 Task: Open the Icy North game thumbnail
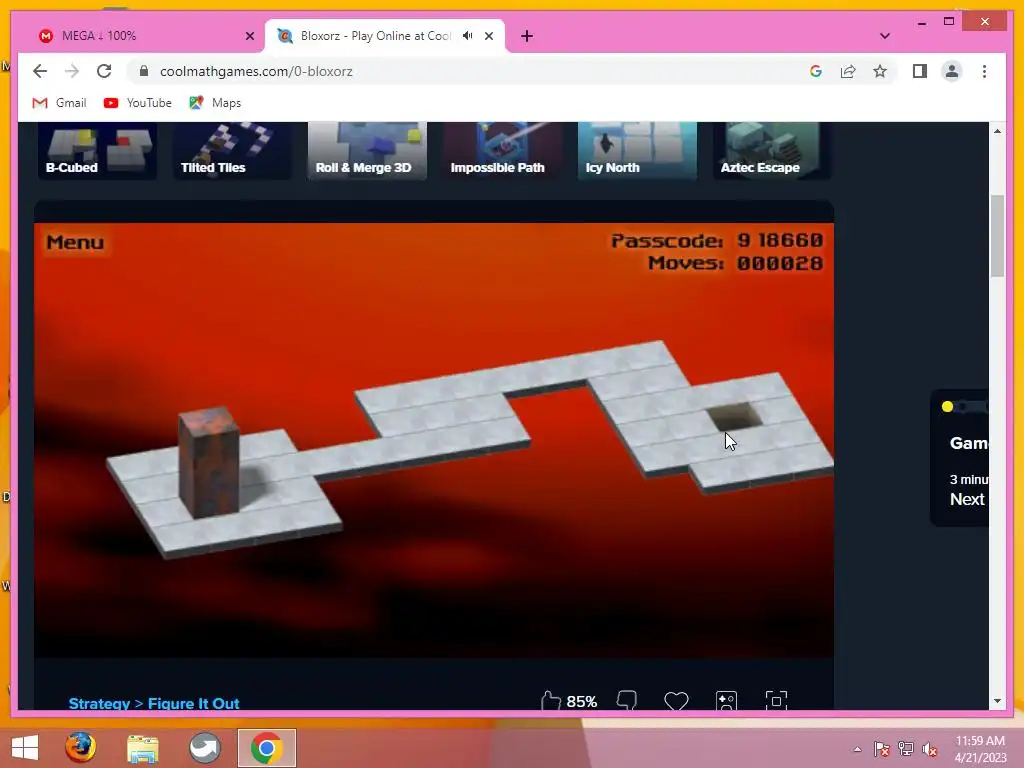637,151
